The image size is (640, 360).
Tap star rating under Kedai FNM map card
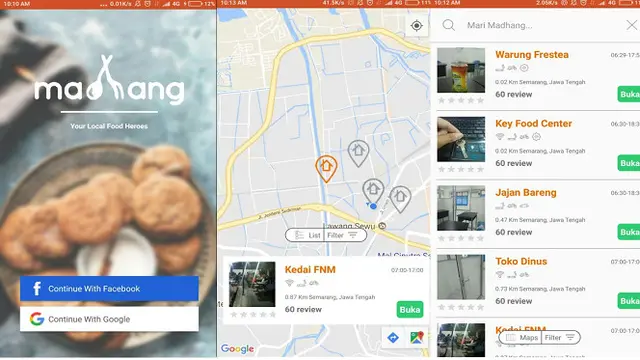[253, 314]
